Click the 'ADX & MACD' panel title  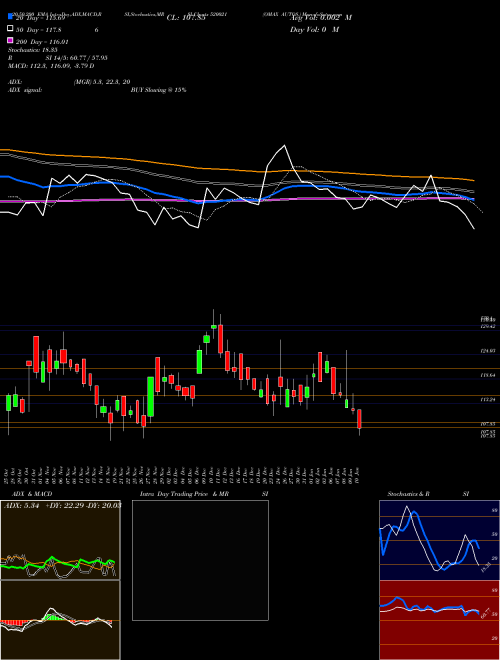[x=32, y=494]
